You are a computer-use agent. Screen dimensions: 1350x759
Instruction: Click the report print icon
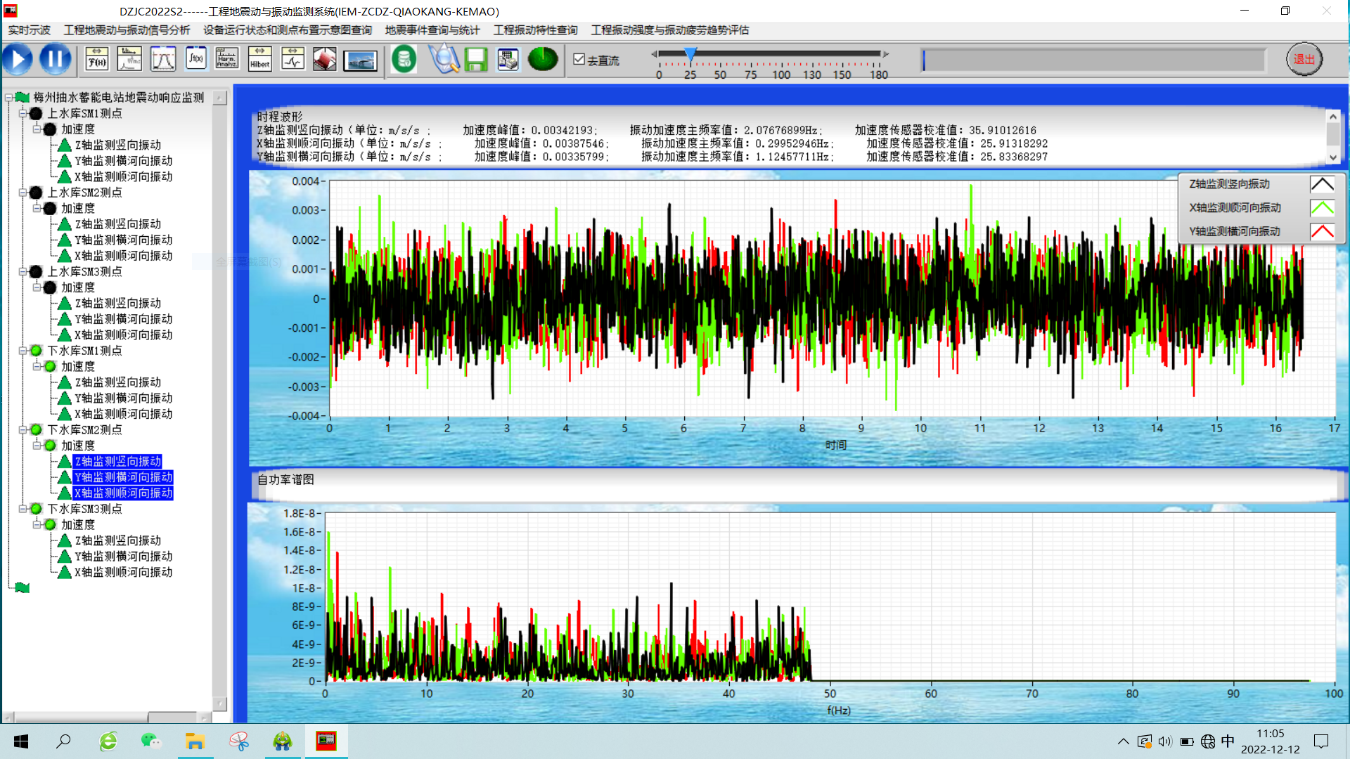tap(508, 59)
